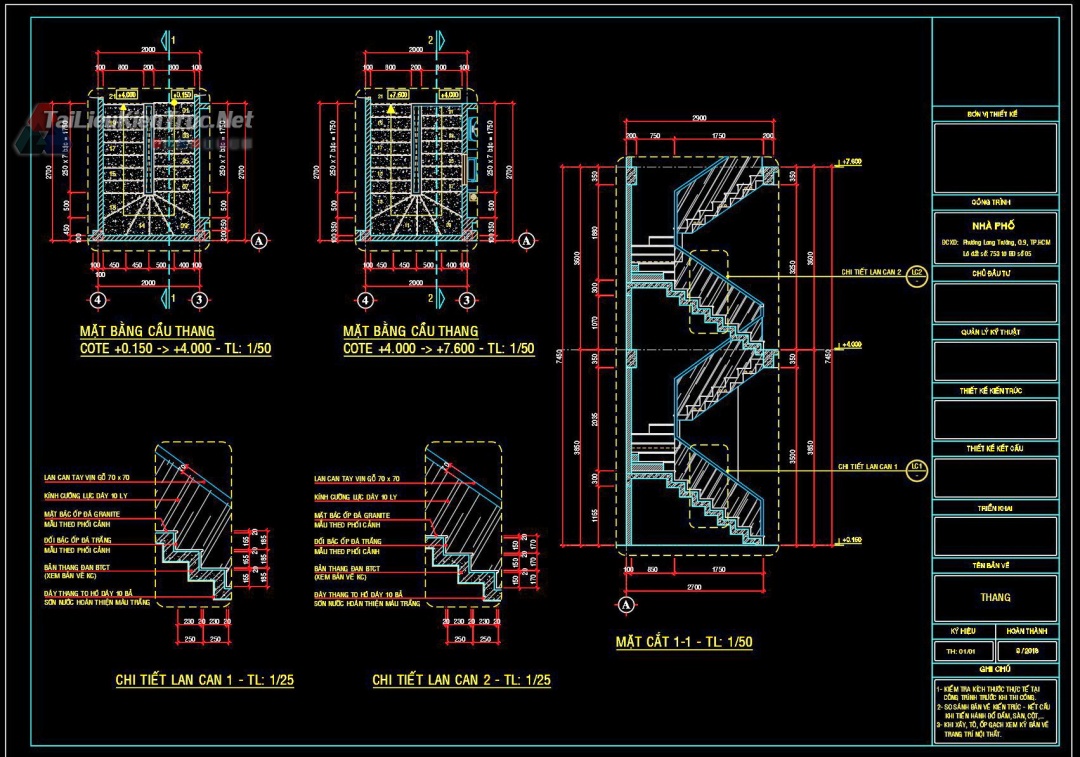Select the 'COTE +0.150 -> +4.000' plan title
The image size is (1080, 757).
coord(175,349)
